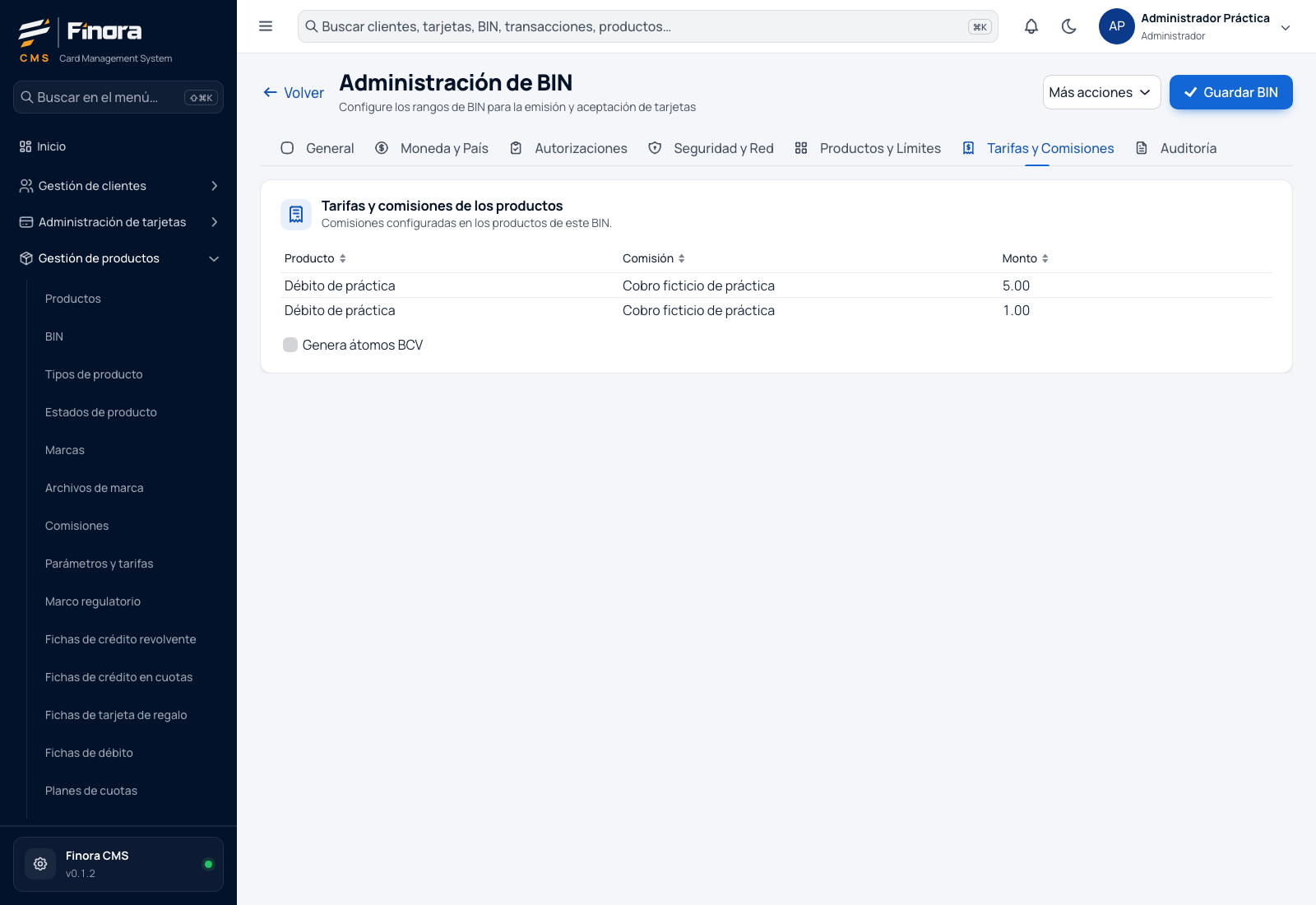Open Parámetros y tarifas in the sidebar

point(99,564)
